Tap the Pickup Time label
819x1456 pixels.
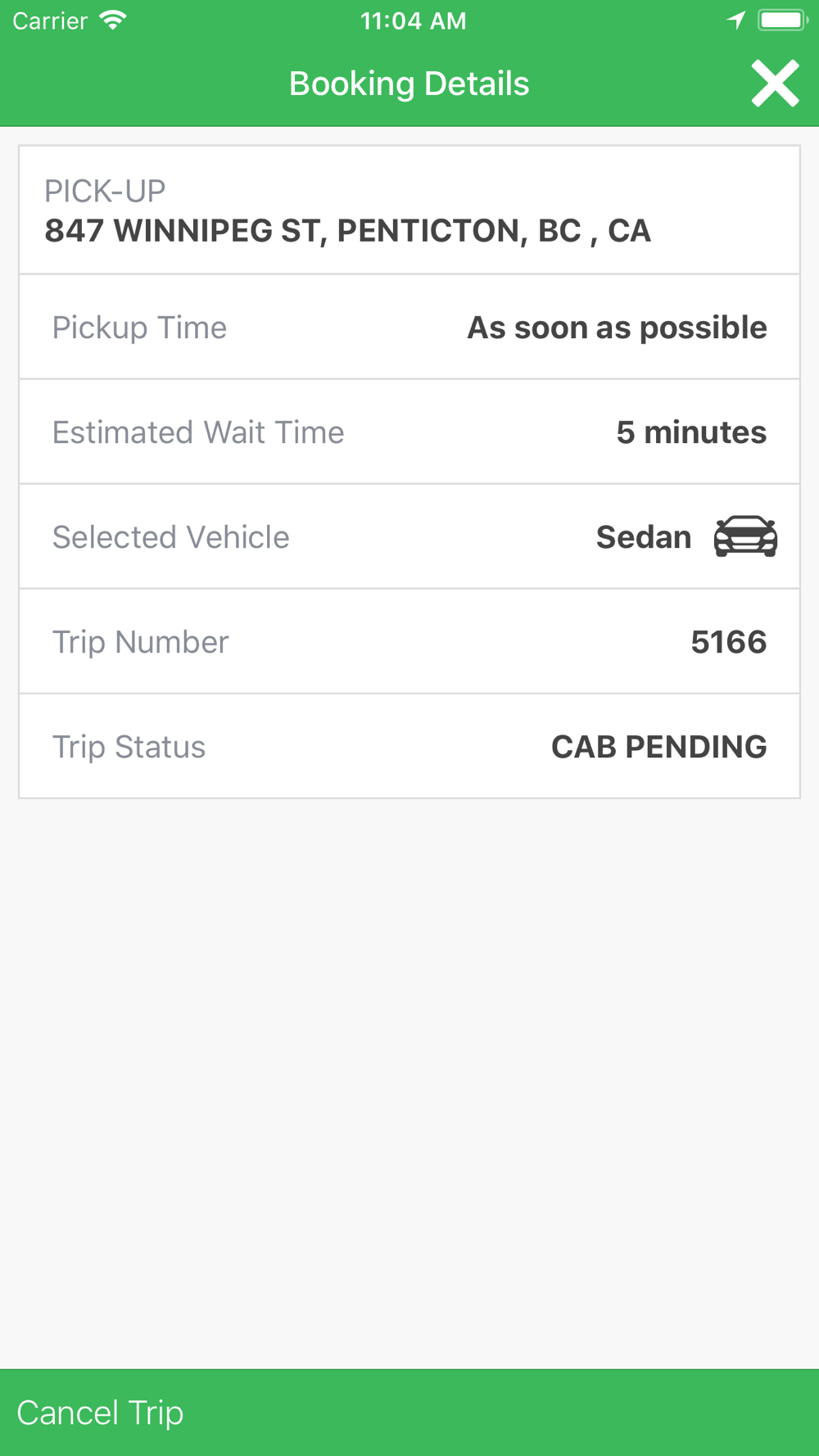[x=139, y=328]
